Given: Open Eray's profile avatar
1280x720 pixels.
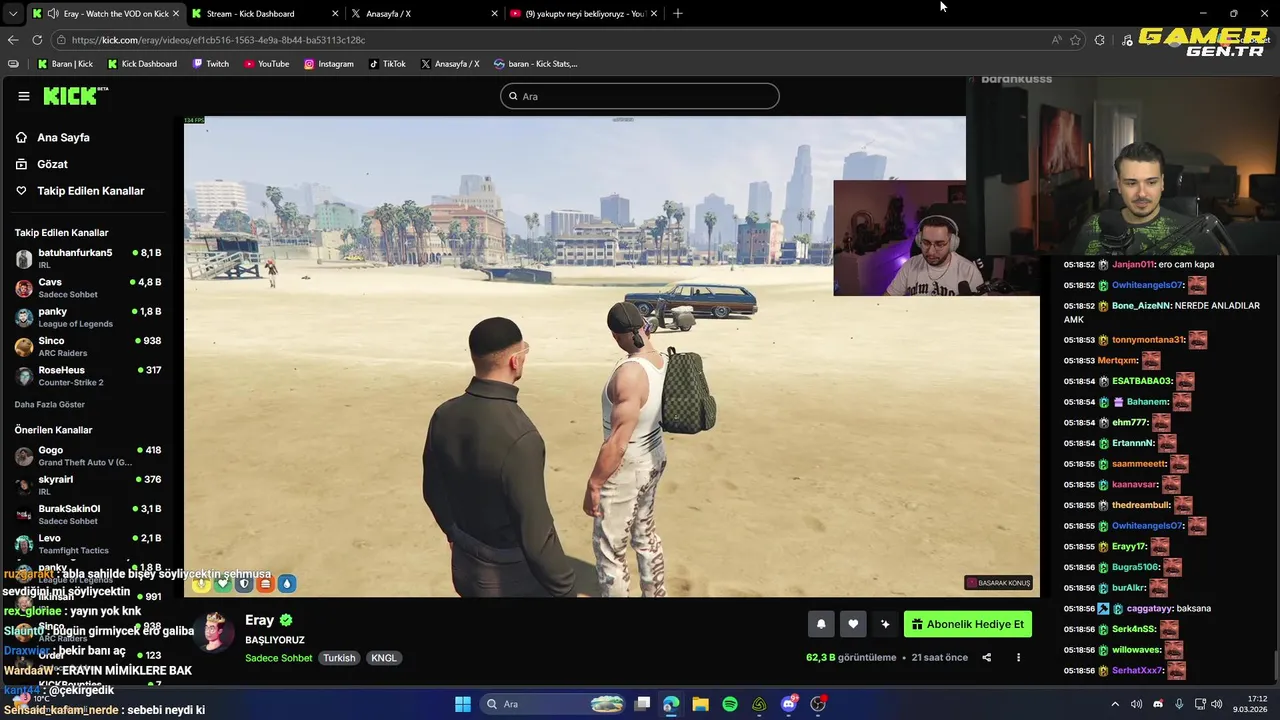Looking at the screenshot, I should pyautogui.click(x=215, y=631).
